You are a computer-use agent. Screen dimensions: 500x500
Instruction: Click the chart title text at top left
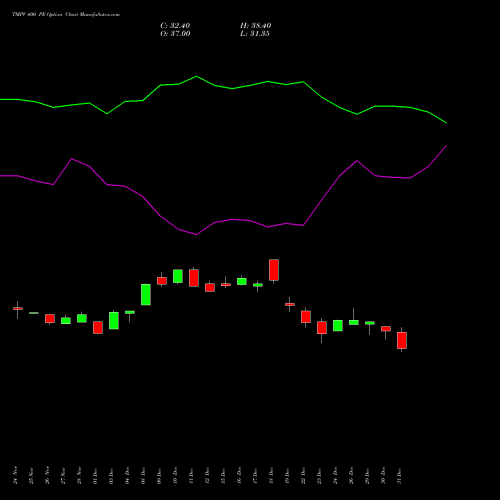(66, 15)
